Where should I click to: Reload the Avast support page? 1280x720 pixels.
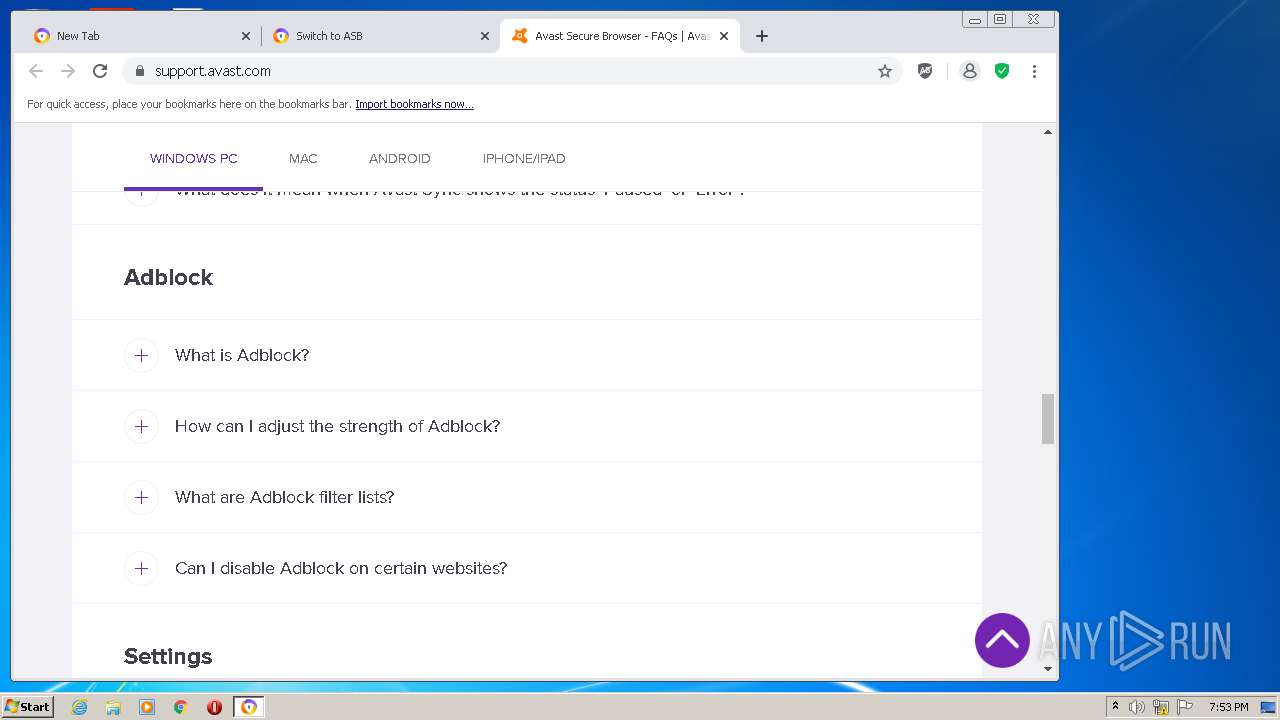click(x=100, y=71)
